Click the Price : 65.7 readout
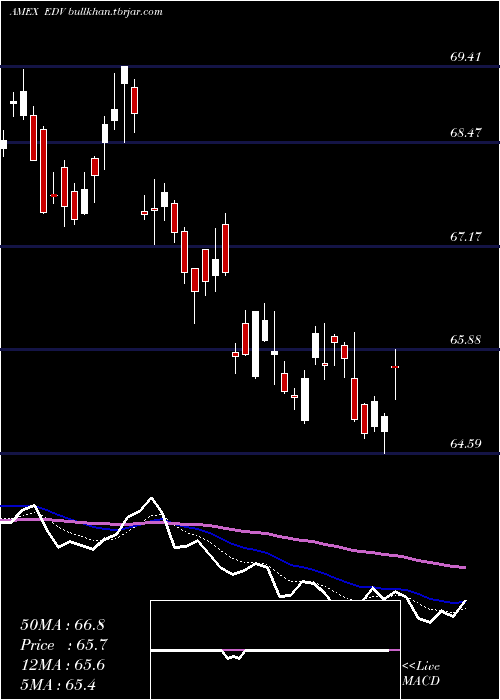This screenshot has width=500, height=700. [64, 645]
